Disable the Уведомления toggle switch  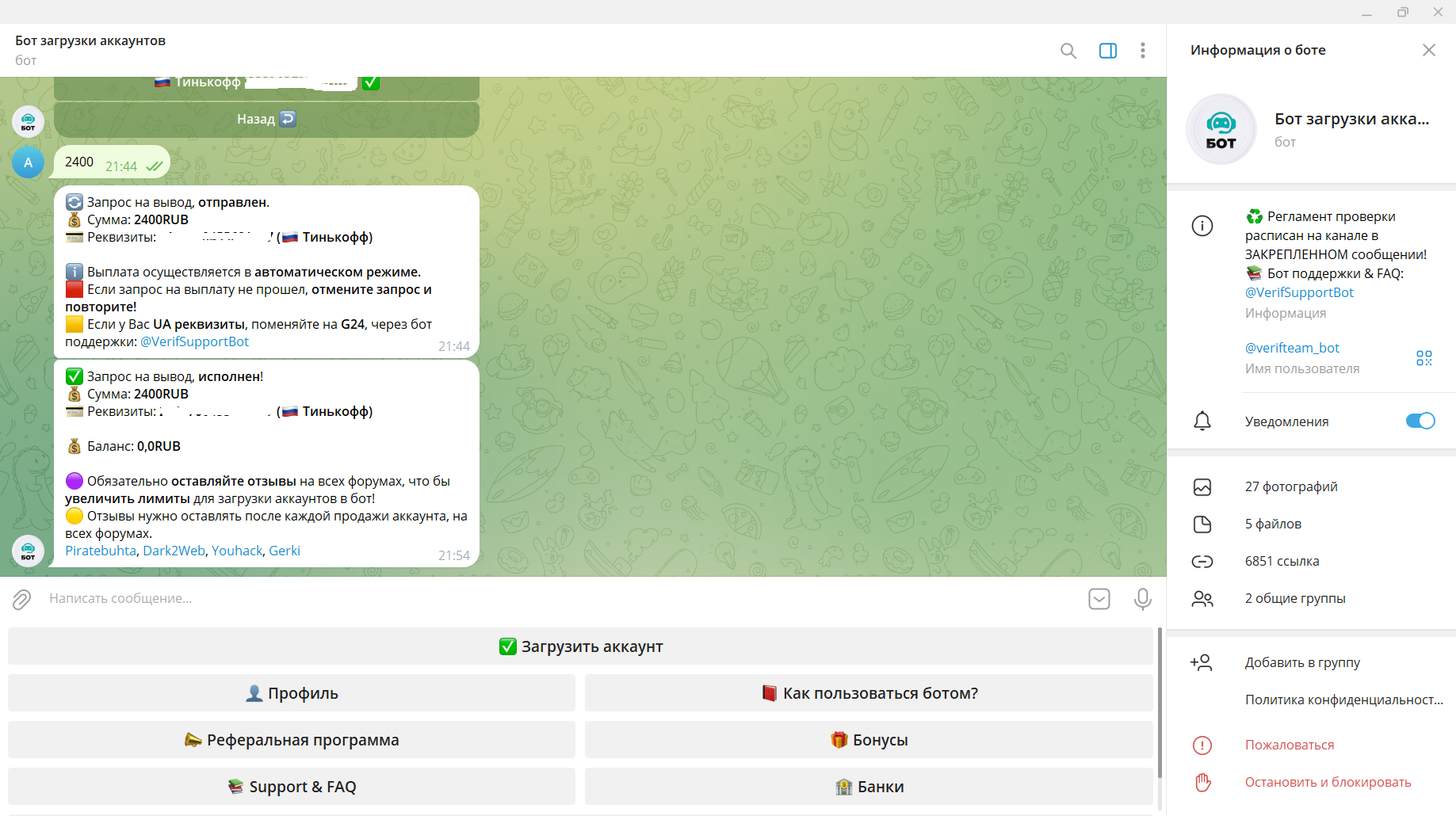pos(1420,421)
